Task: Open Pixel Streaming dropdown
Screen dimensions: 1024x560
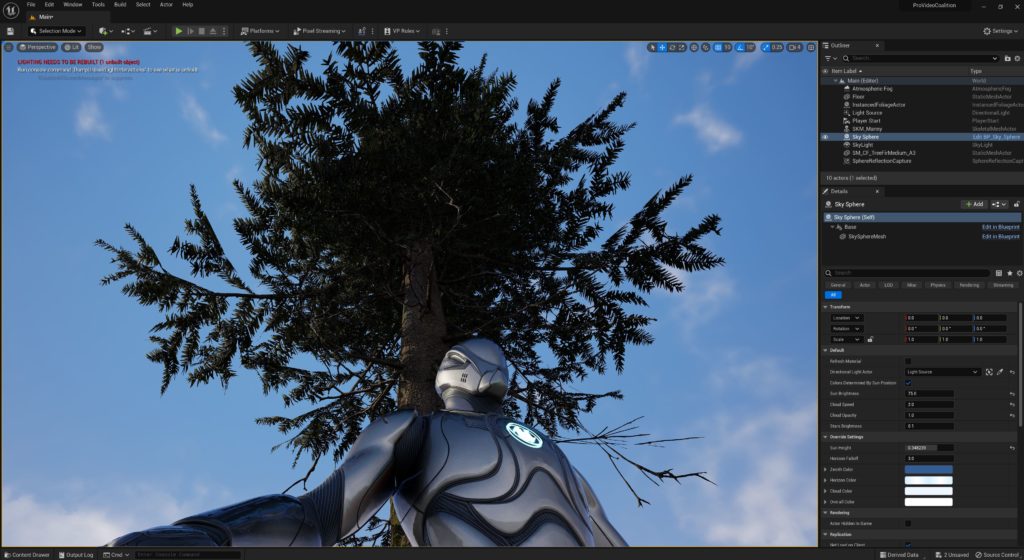Action: tap(319, 31)
